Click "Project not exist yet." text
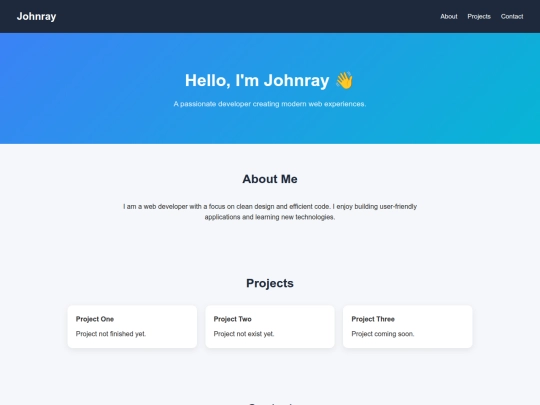Image resolution: width=540 pixels, height=405 pixels. tap(244, 334)
